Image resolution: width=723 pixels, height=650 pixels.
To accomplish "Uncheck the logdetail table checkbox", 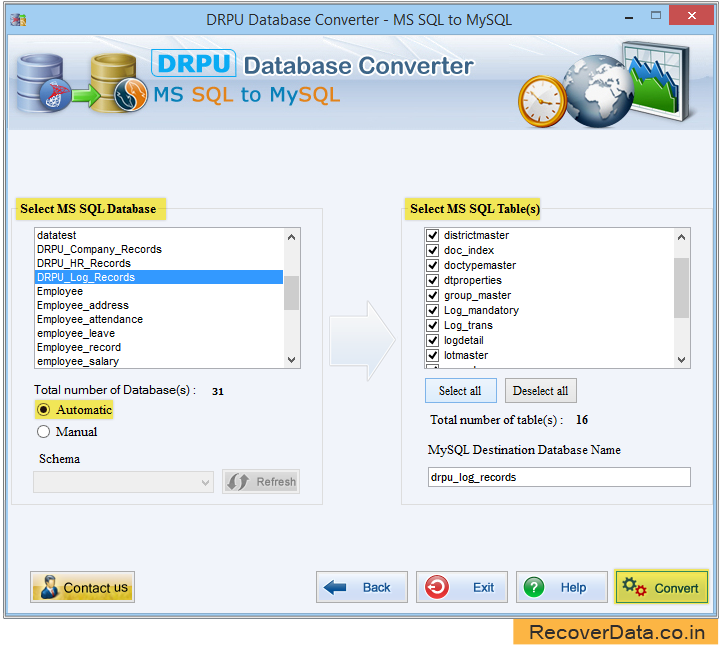I will point(433,341).
